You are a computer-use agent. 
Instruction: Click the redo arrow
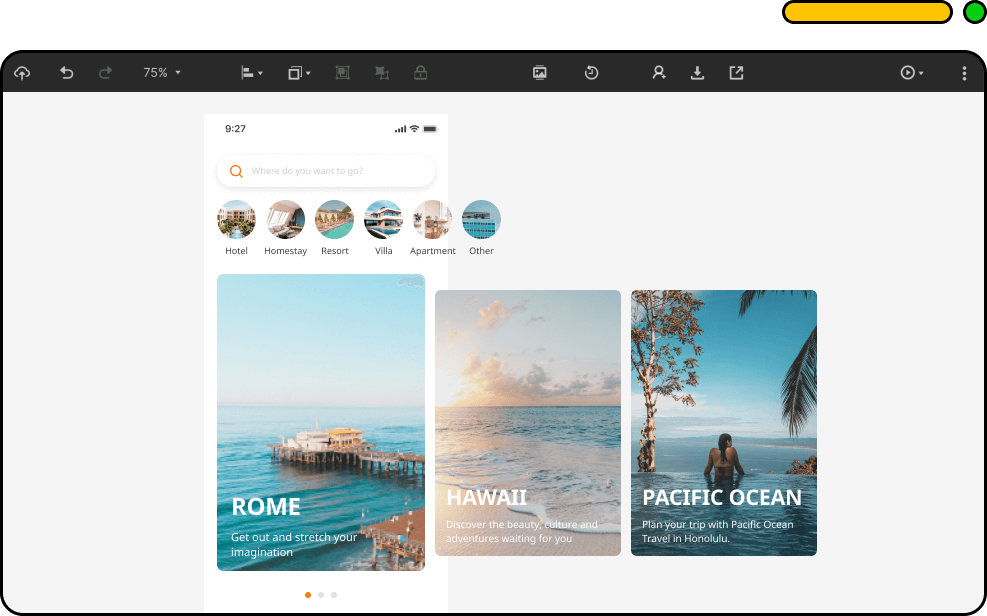[x=105, y=73]
